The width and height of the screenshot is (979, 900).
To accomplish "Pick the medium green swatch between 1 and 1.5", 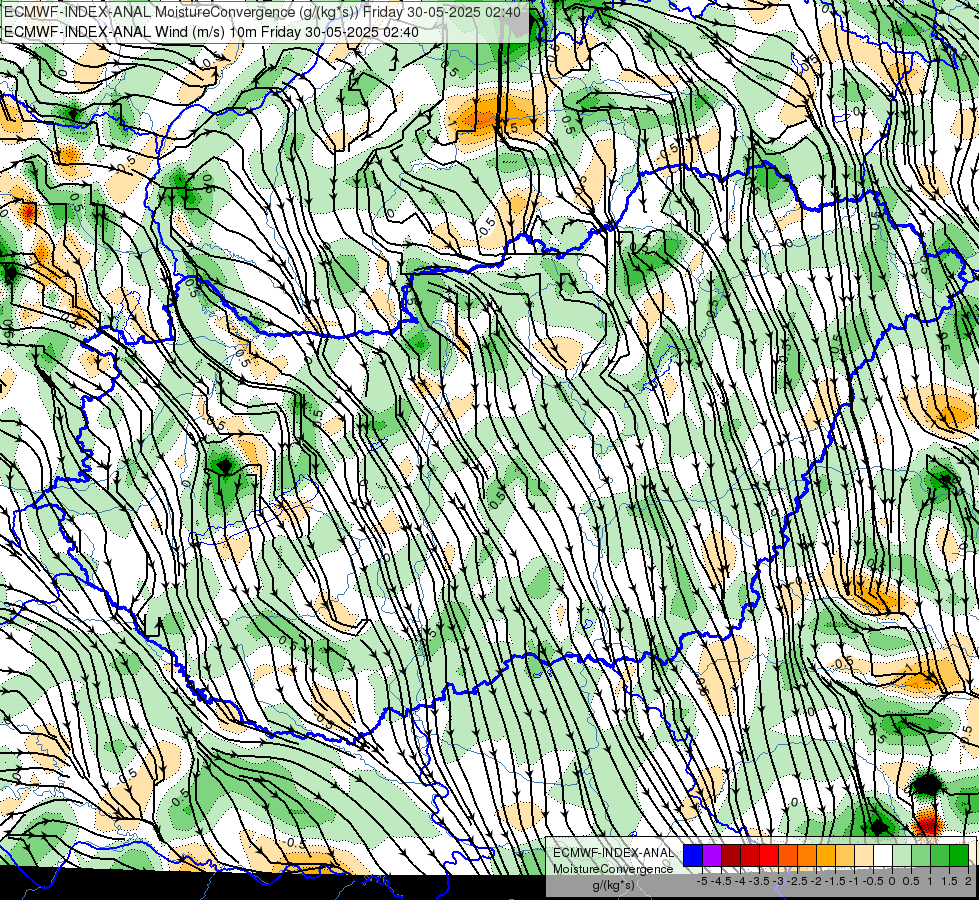I will click(x=940, y=856).
